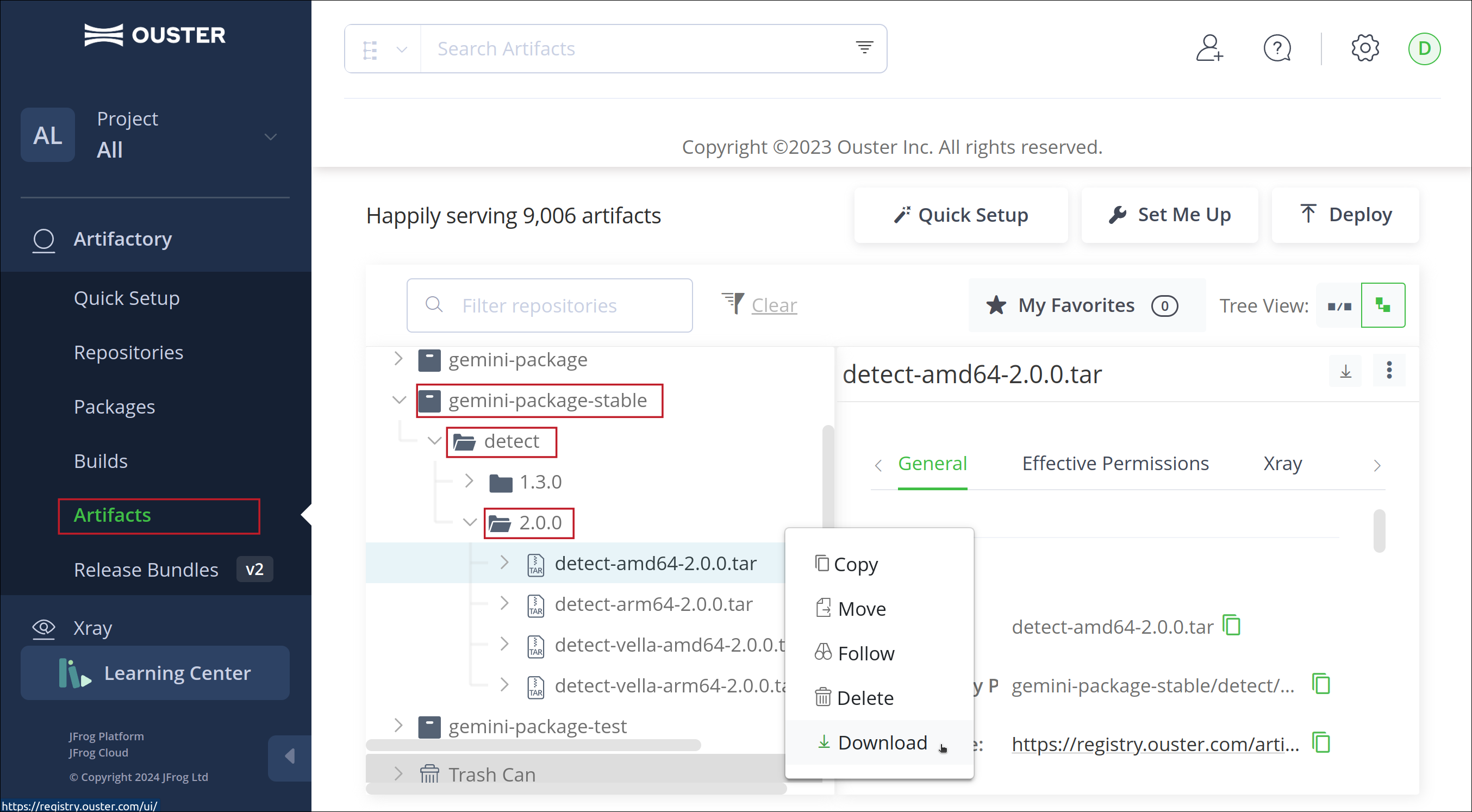Viewport: 1472px width, 812px height.
Task: Click the star icon in My Favorites
Action: click(996, 305)
